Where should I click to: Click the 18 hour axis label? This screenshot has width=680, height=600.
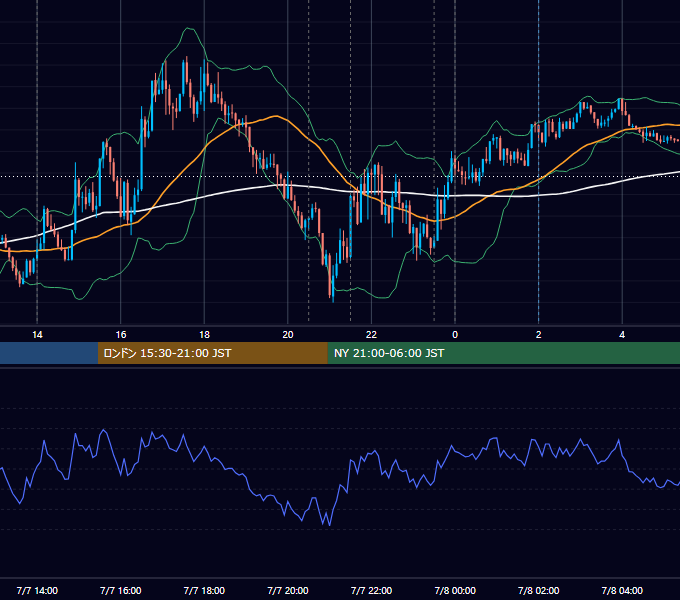[x=204, y=335]
